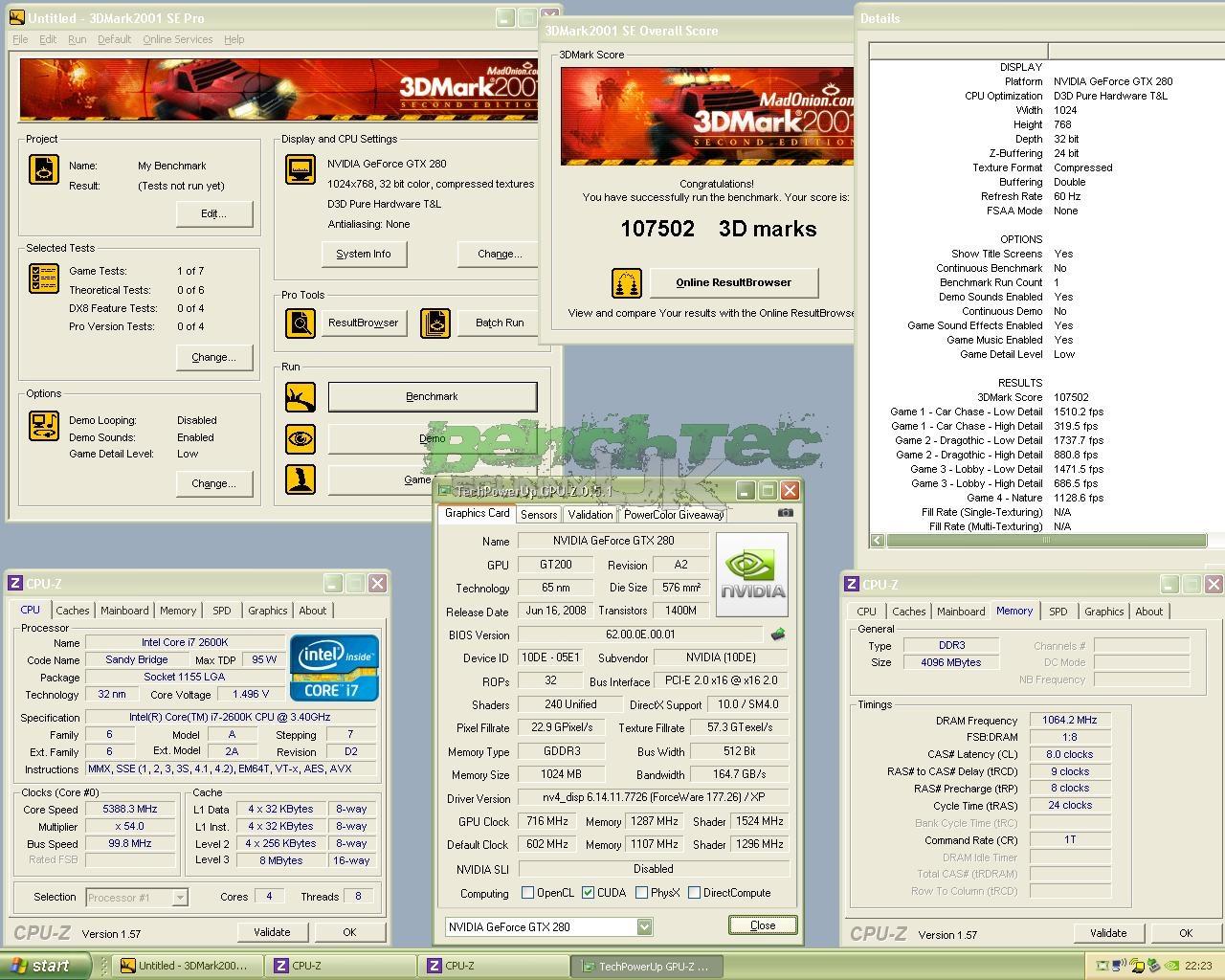Click the Details horizontal scrollbar
This screenshot has height=980, width=1225.
pos(1045,541)
